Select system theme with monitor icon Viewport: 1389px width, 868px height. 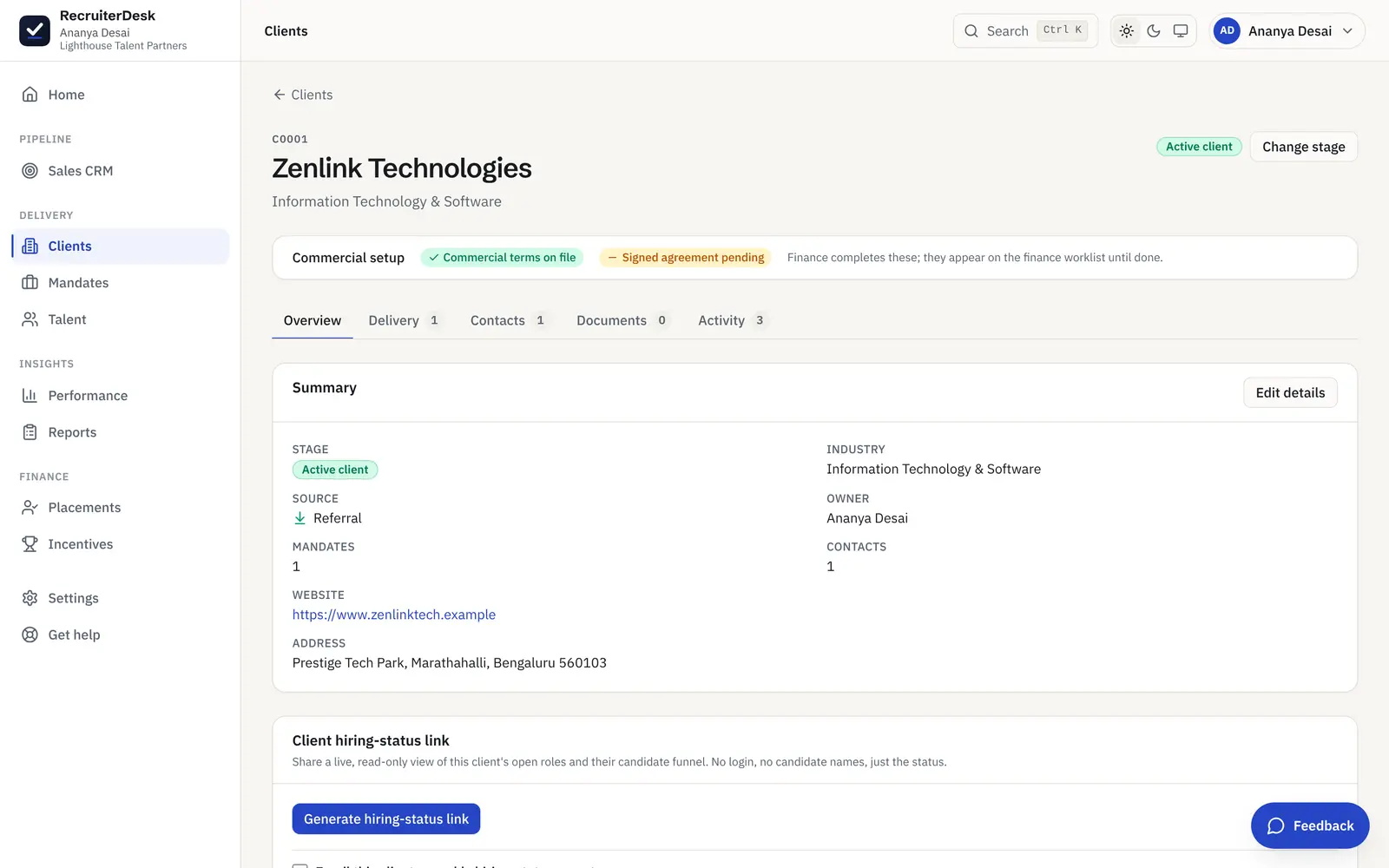[x=1181, y=30]
